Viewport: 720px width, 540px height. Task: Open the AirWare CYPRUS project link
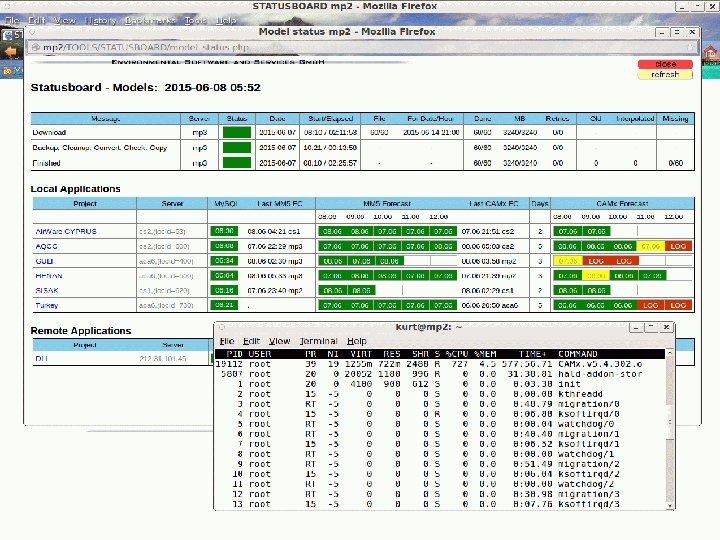point(66,231)
